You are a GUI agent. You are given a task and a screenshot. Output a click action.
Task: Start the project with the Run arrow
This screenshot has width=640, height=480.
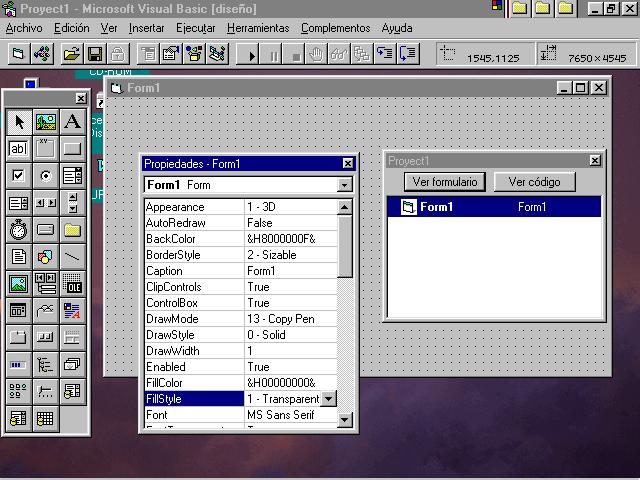[251, 54]
